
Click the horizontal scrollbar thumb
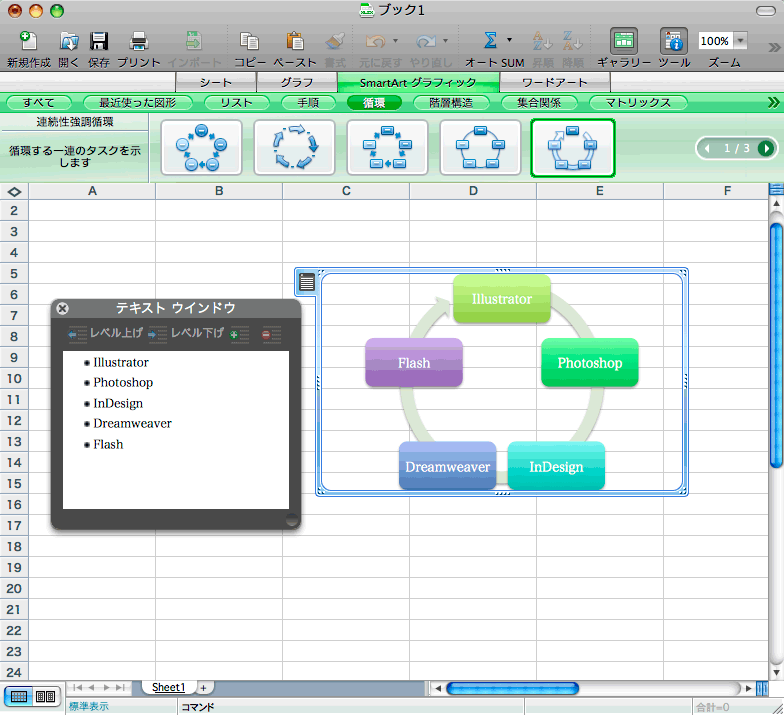click(x=512, y=688)
